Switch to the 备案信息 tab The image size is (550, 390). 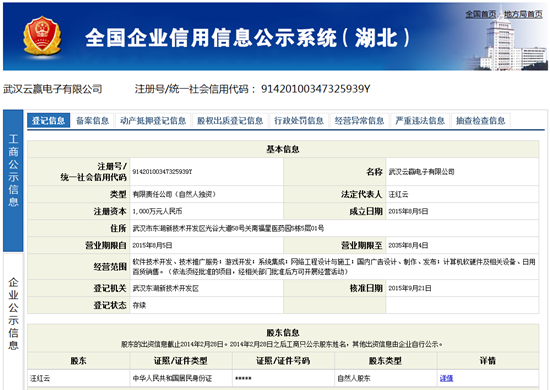(93, 121)
